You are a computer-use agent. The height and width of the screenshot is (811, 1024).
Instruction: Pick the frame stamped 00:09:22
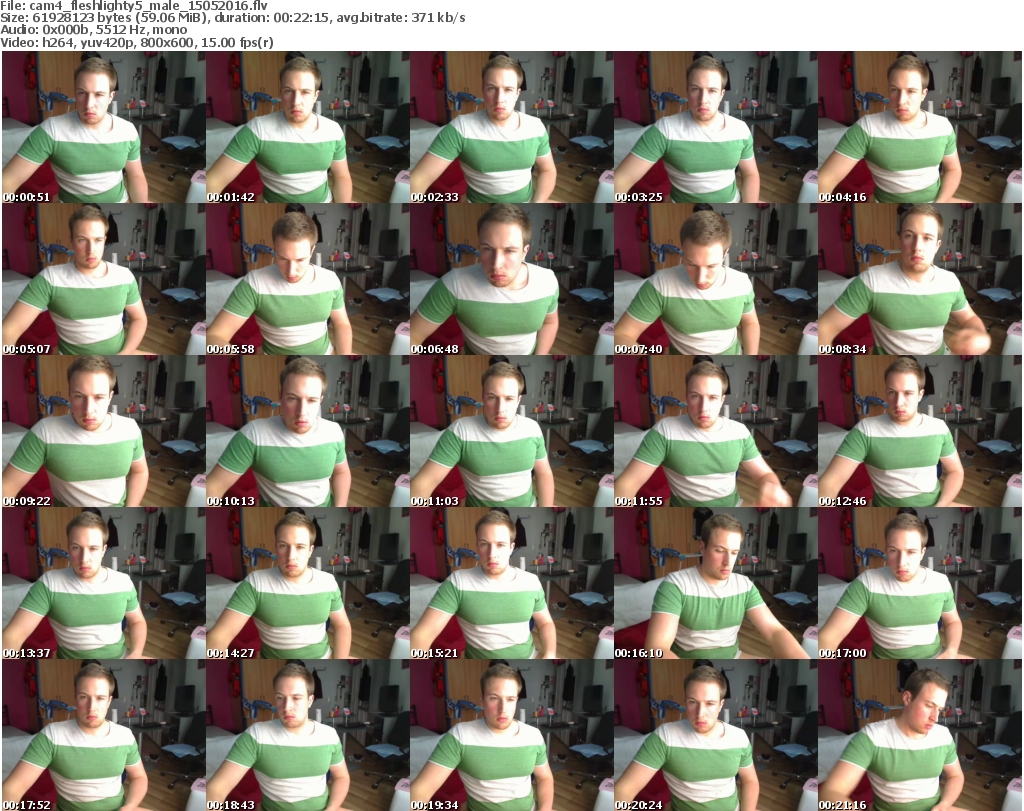pyautogui.click(x=104, y=432)
